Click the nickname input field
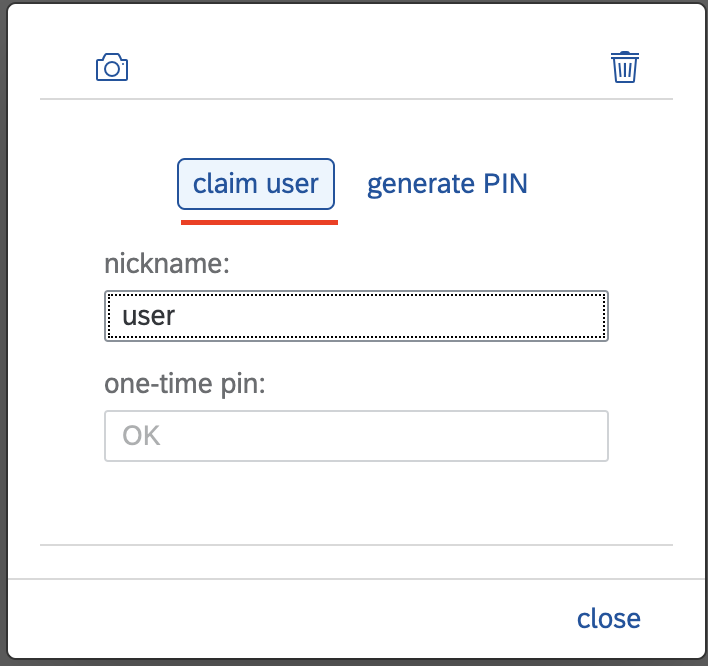Image resolution: width=708 pixels, height=666 pixels. [x=356, y=316]
